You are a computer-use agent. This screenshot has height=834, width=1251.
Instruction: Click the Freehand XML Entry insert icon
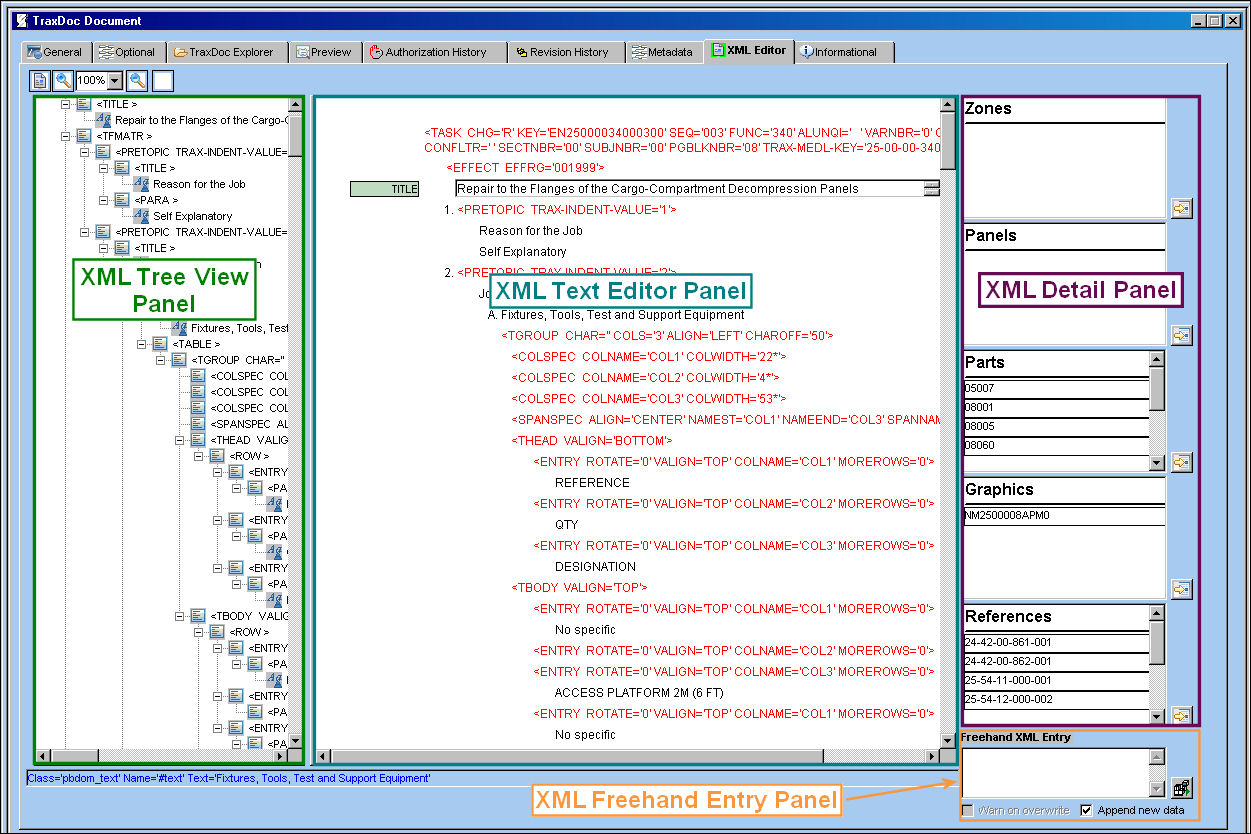pos(1182,787)
